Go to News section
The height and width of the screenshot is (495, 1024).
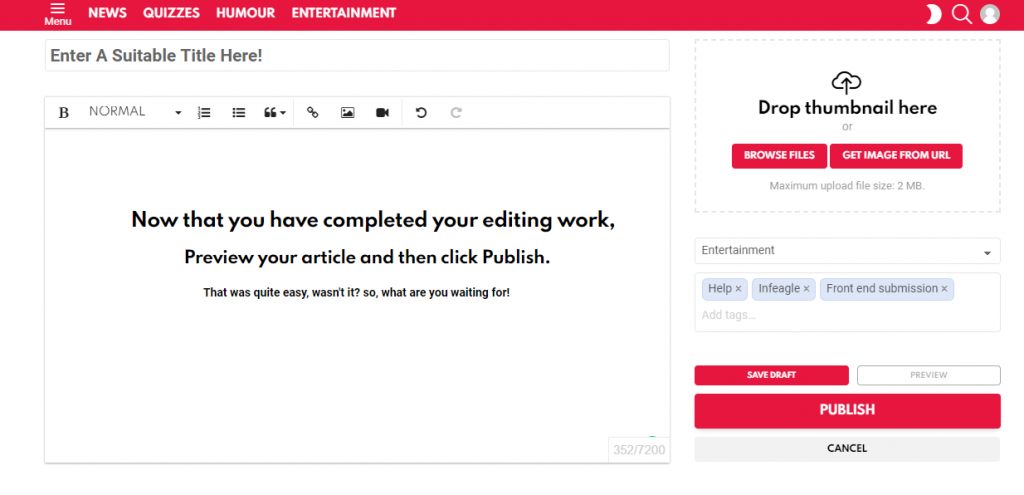(x=107, y=13)
